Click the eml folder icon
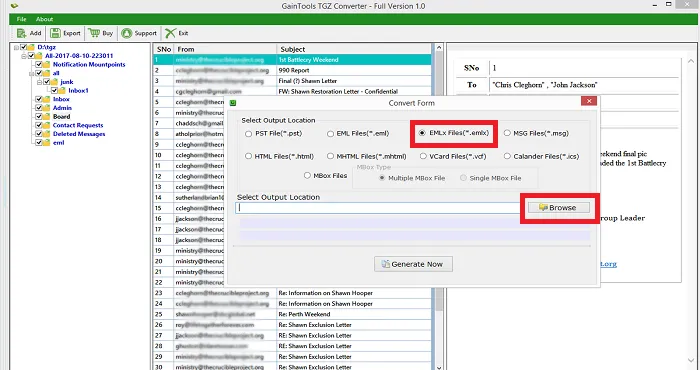This screenshot has width=700, height=370. pyautogui.click(x=47, y=143)
